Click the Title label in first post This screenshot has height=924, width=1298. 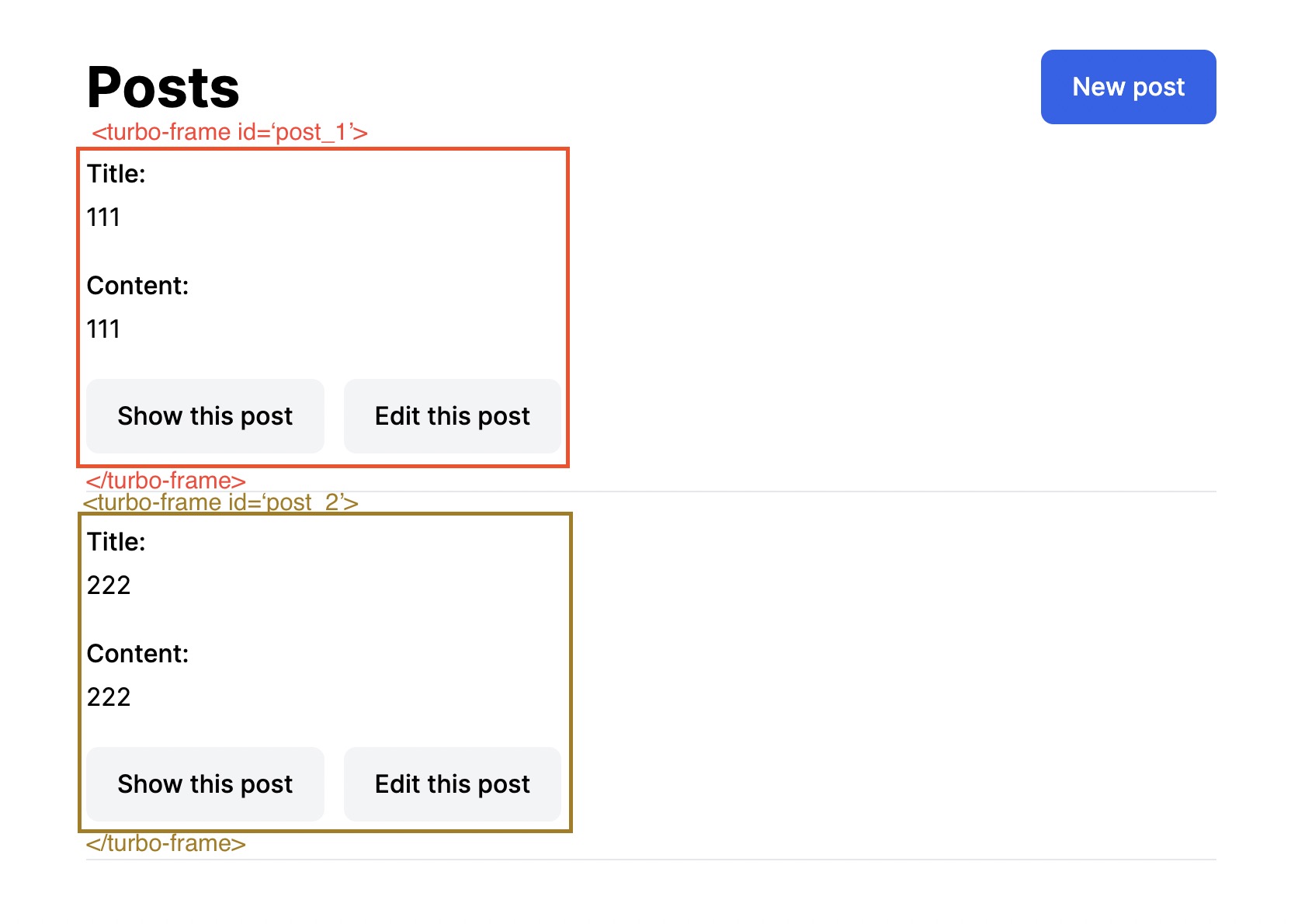[116, 174]
